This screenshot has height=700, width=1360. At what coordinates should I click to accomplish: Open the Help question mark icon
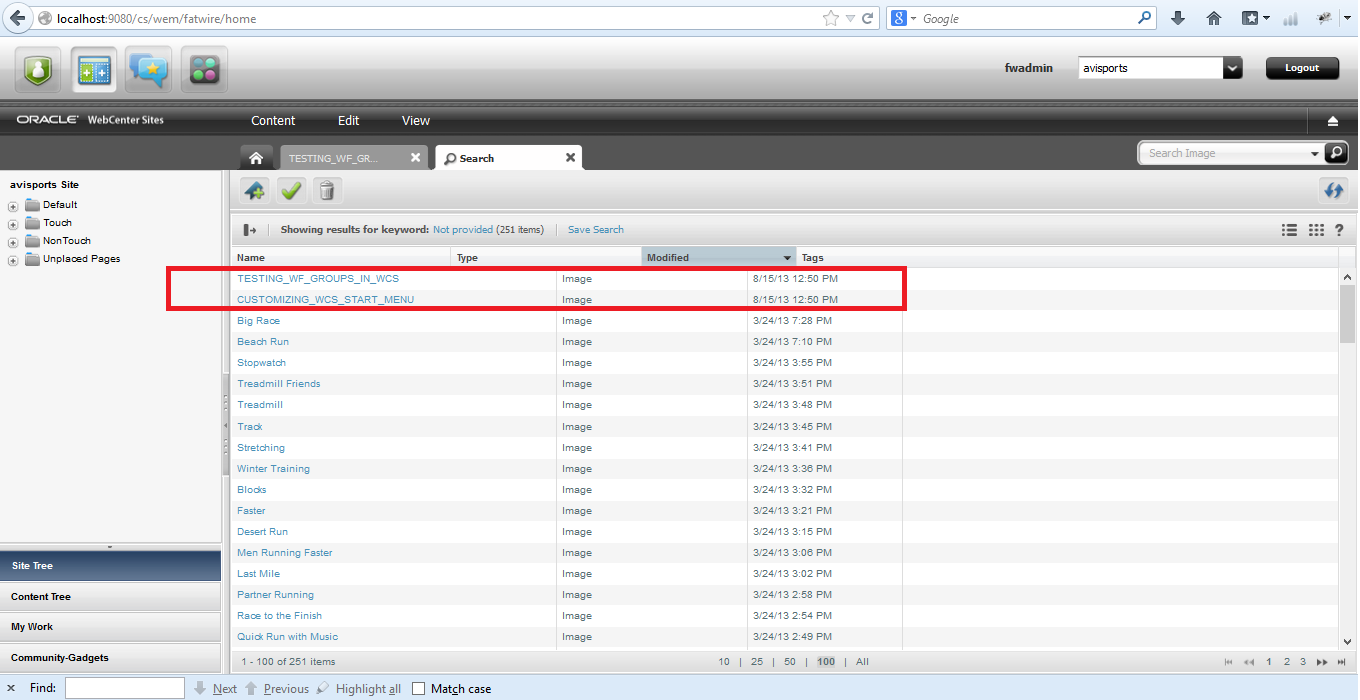click(x=1339, y=229)
